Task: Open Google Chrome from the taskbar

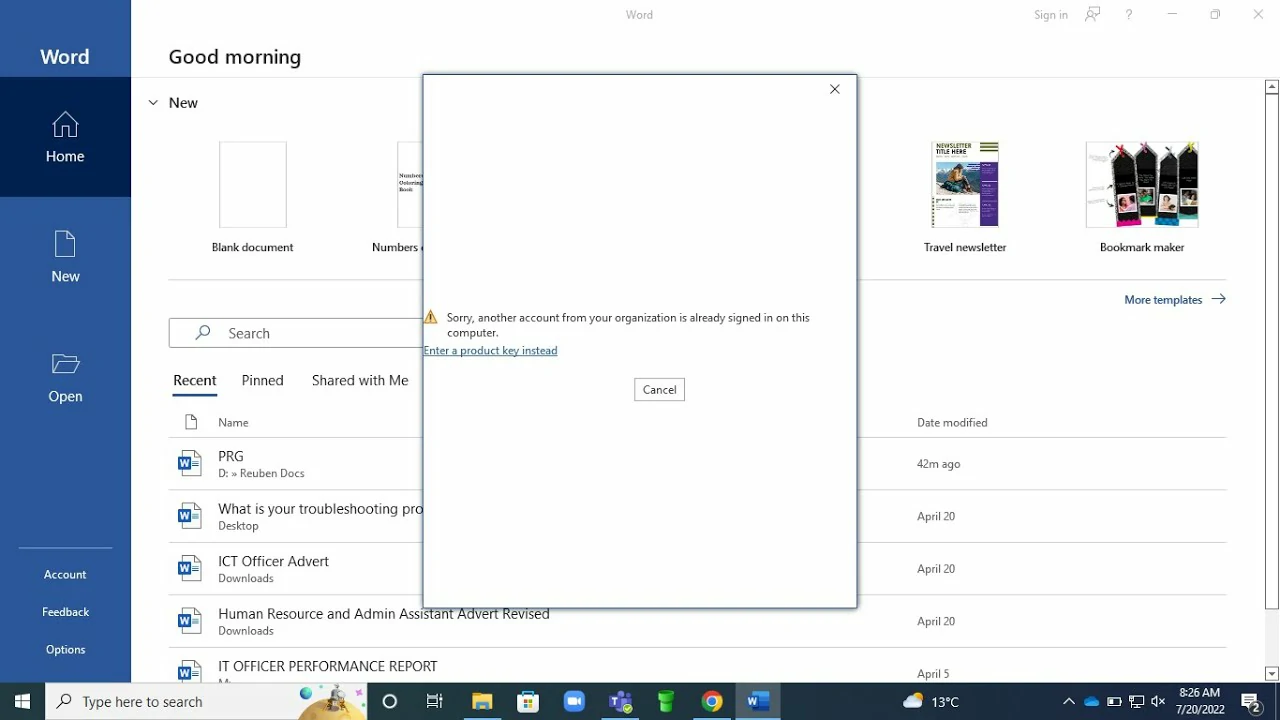Action: [712, 701]
